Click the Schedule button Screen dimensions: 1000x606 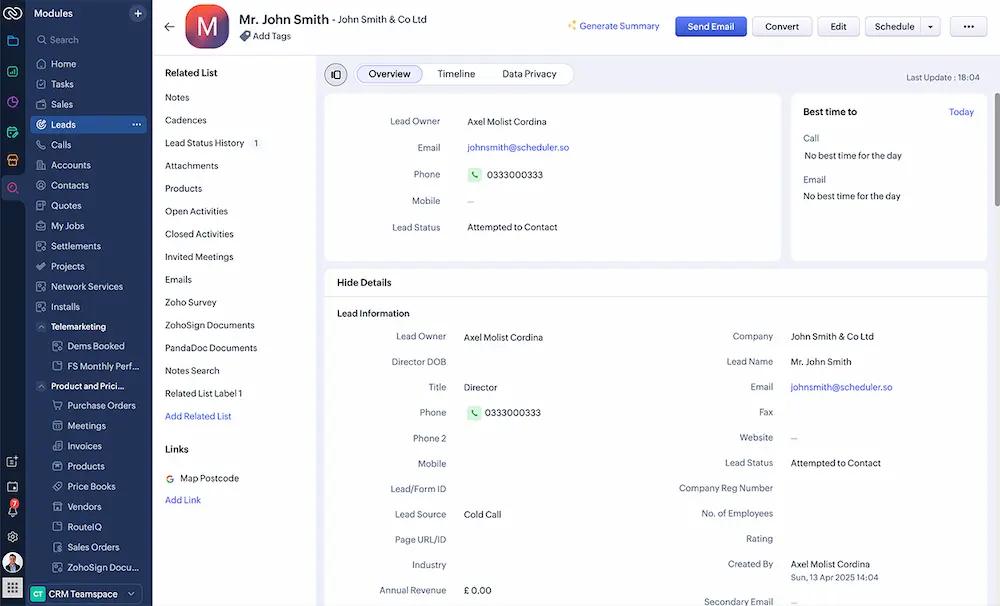894,26
